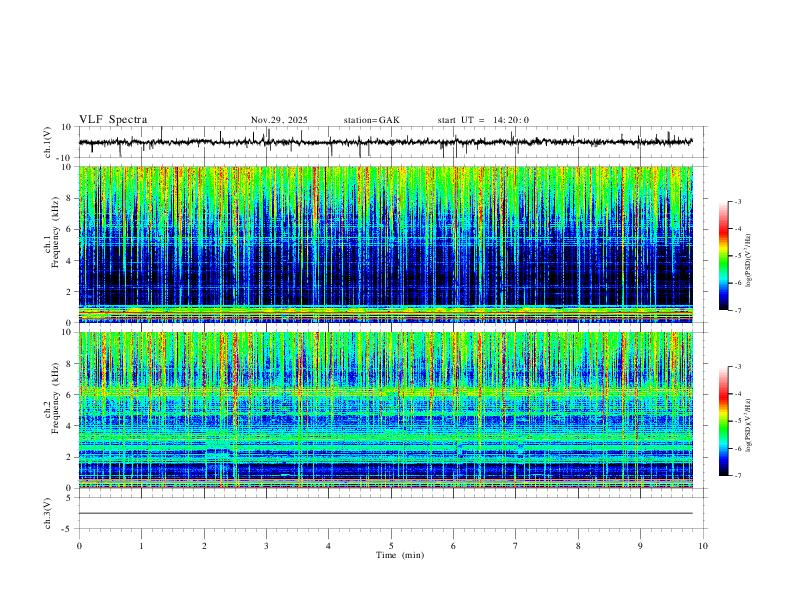This screenshot has height=612, width=792.
Task: Click the 'start UT = 14:20:0' text
Action: [483, 120]
